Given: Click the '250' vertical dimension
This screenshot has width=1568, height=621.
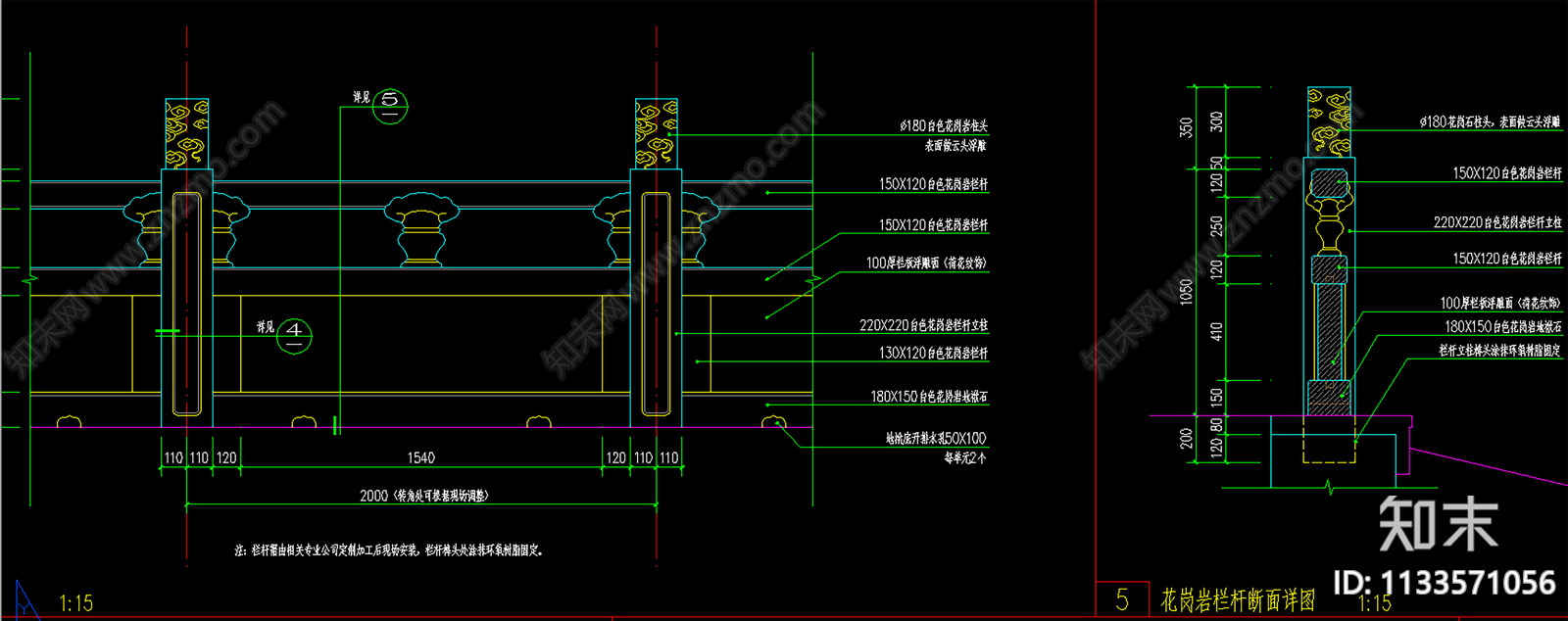Looking at the screenshot, I should pos(1217,225).
